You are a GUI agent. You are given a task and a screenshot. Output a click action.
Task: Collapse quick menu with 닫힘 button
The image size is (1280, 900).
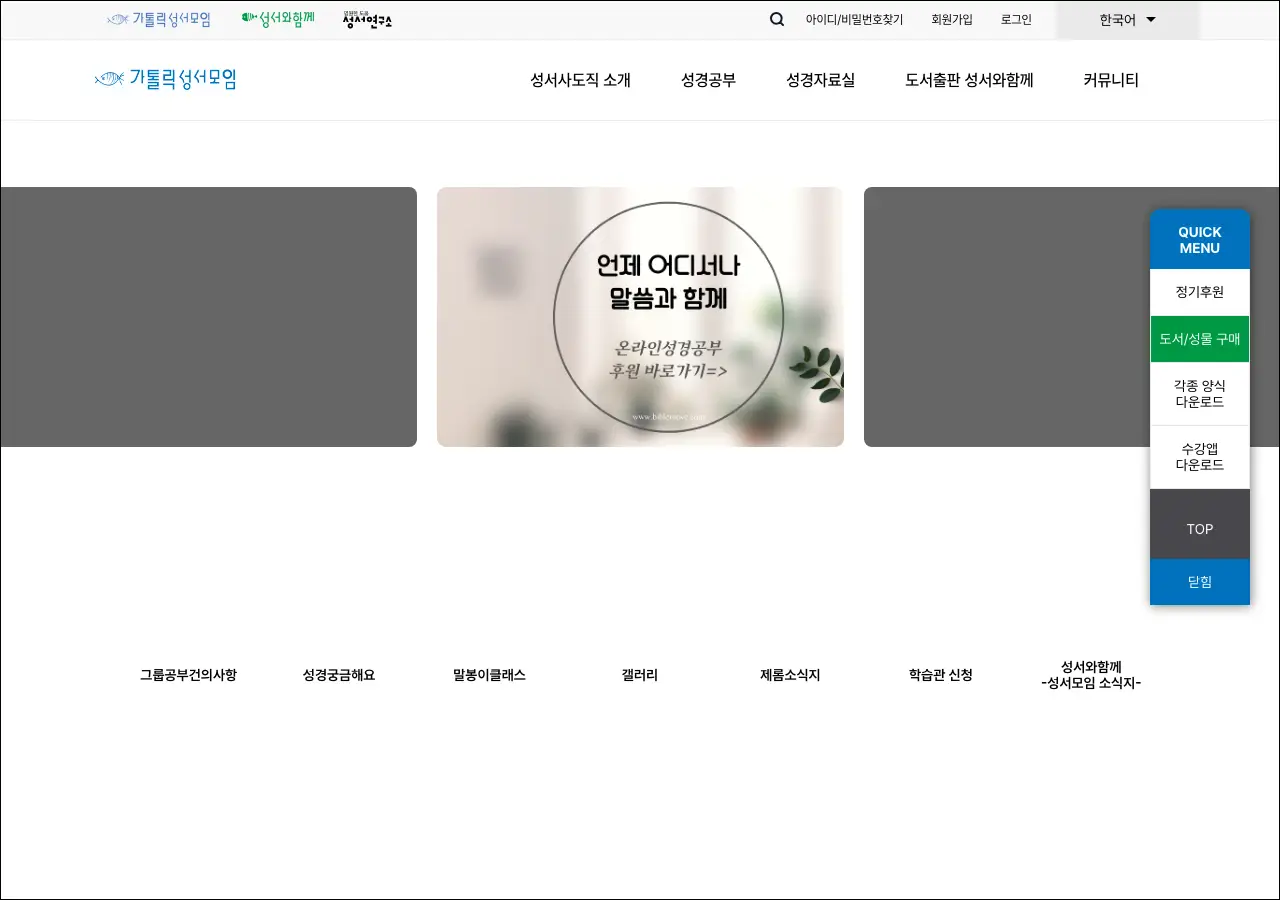tap(1199, 582)
